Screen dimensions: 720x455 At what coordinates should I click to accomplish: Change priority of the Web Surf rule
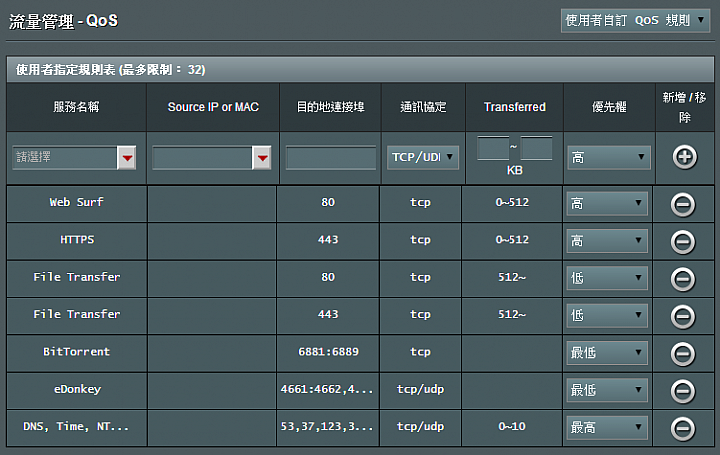coord(607,203)
